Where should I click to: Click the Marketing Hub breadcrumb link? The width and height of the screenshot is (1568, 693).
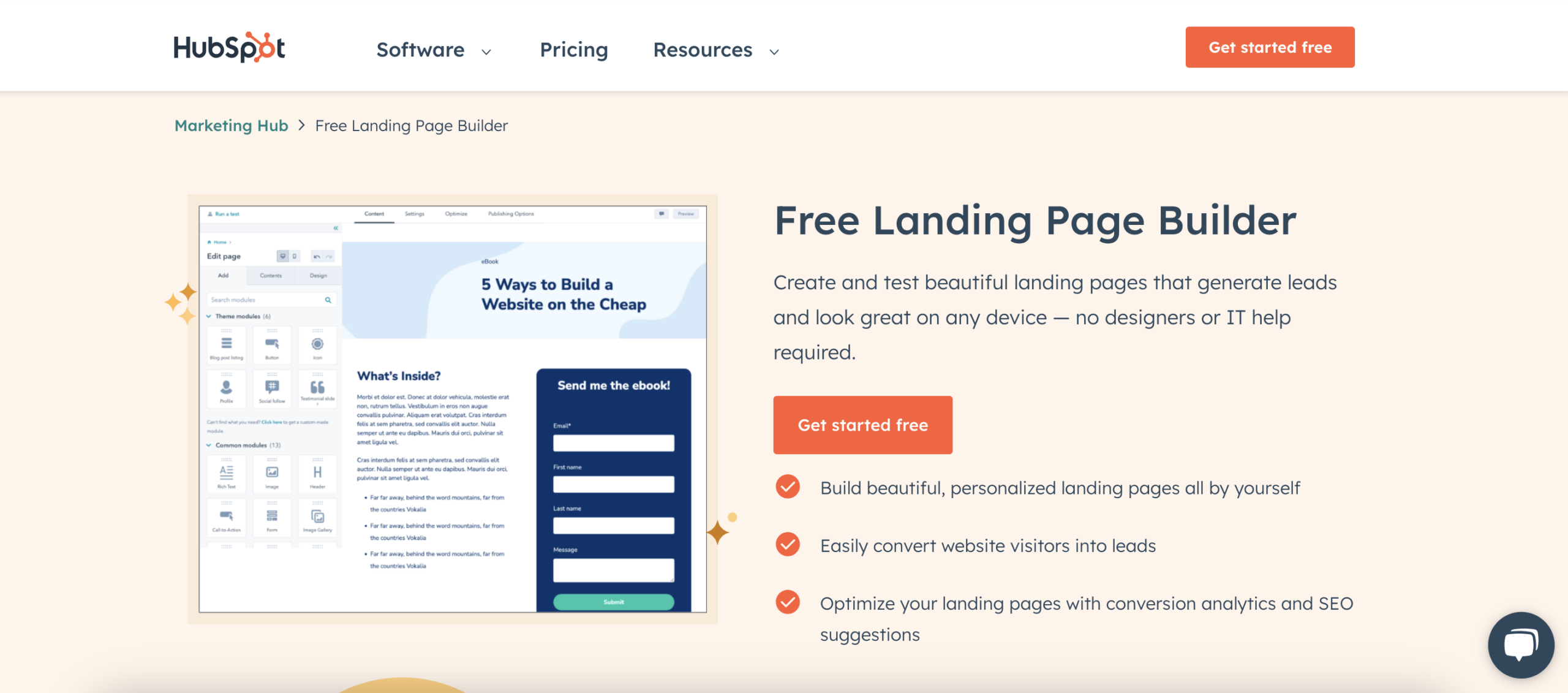point(232,124)
